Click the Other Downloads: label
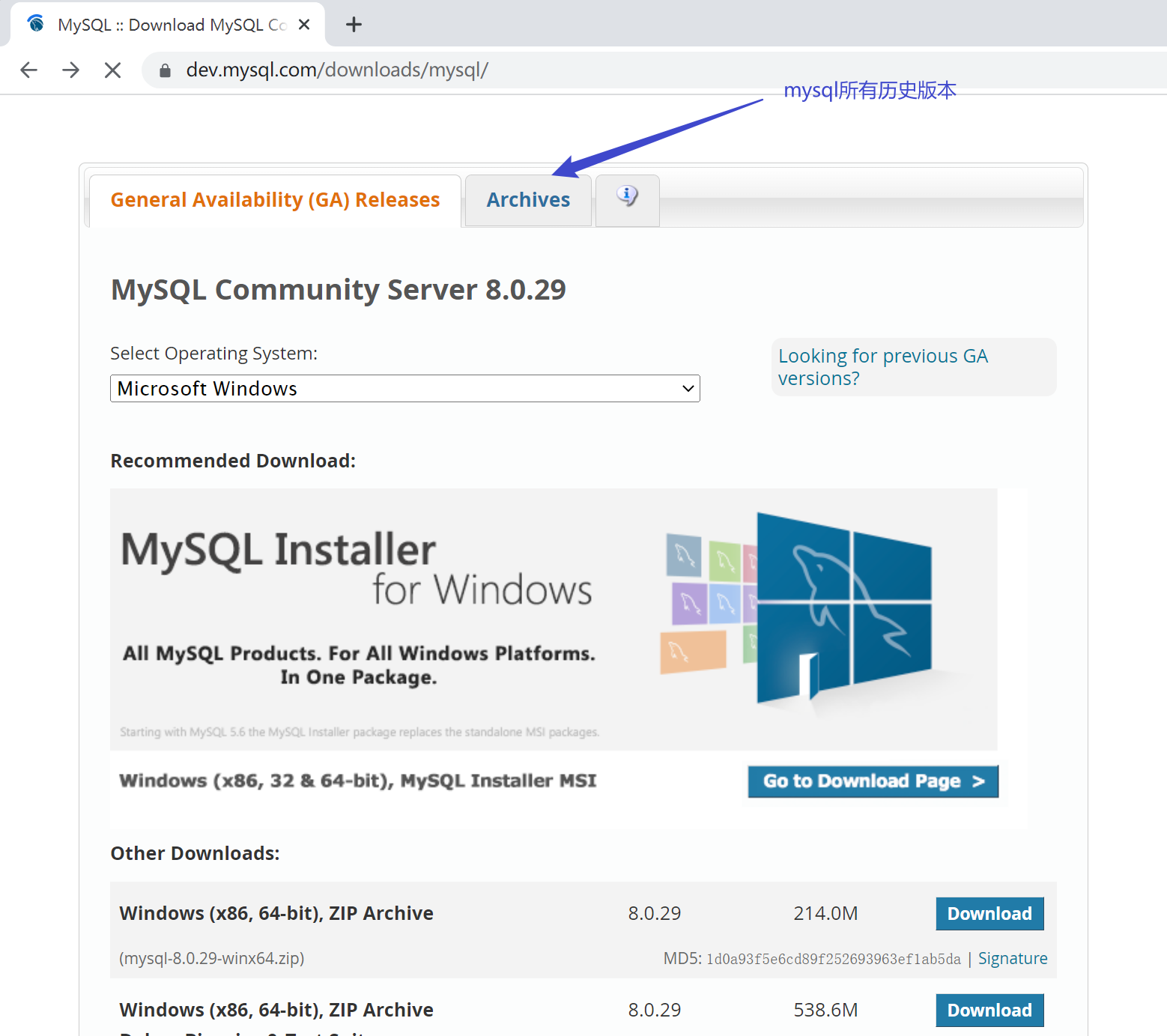Image resolution: width=1167 pixels, height=1036 pixels. pyautogui.click(x=195, y=853)
